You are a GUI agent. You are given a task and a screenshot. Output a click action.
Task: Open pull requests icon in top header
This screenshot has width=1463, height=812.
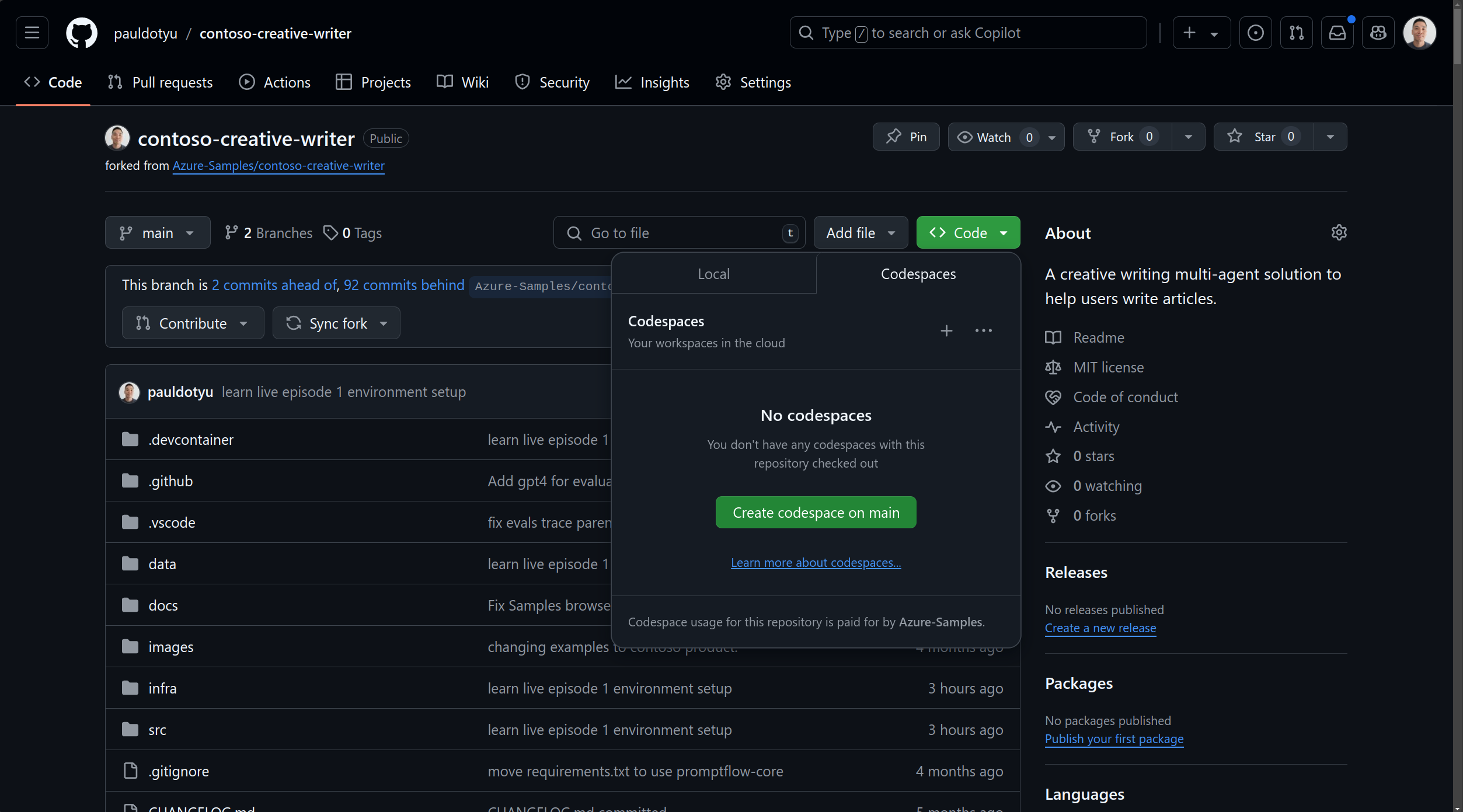click(x=1296, y=33)
